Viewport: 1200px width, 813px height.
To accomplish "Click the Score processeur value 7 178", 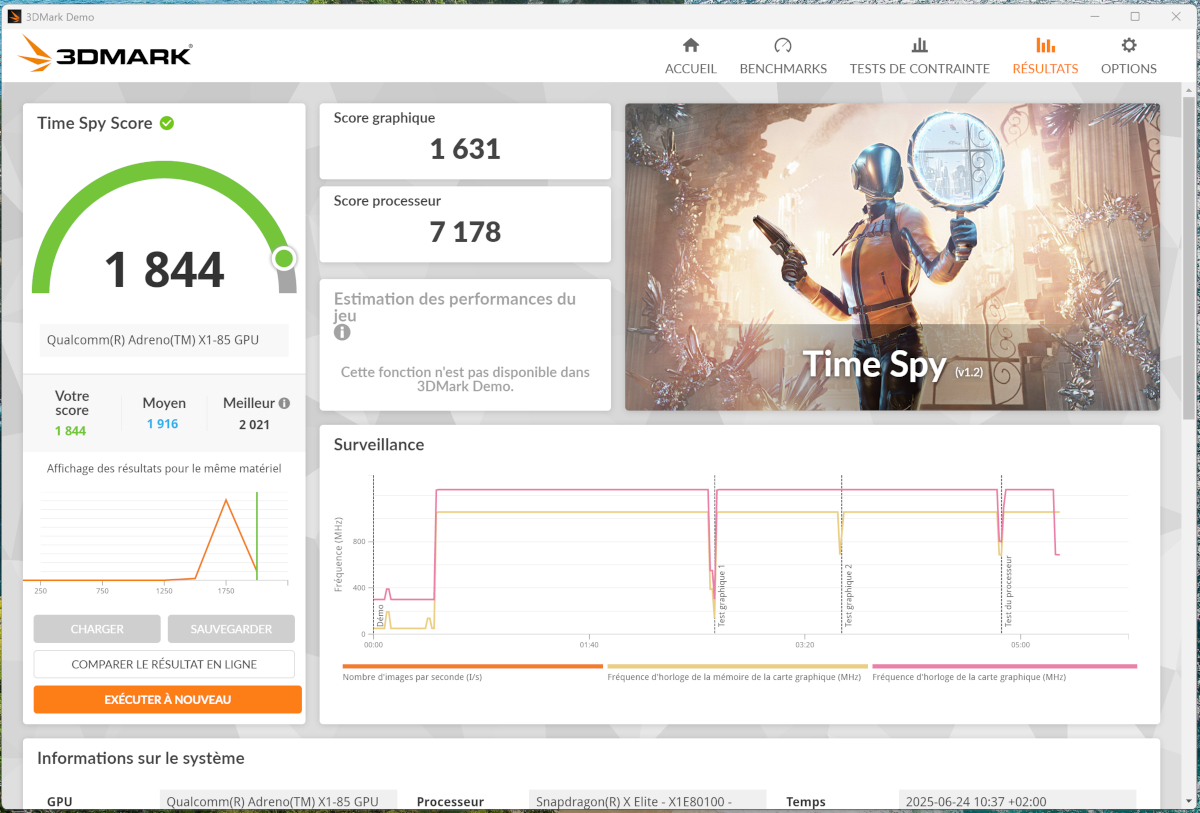I will pyautogui.click(x=465, y=232).
